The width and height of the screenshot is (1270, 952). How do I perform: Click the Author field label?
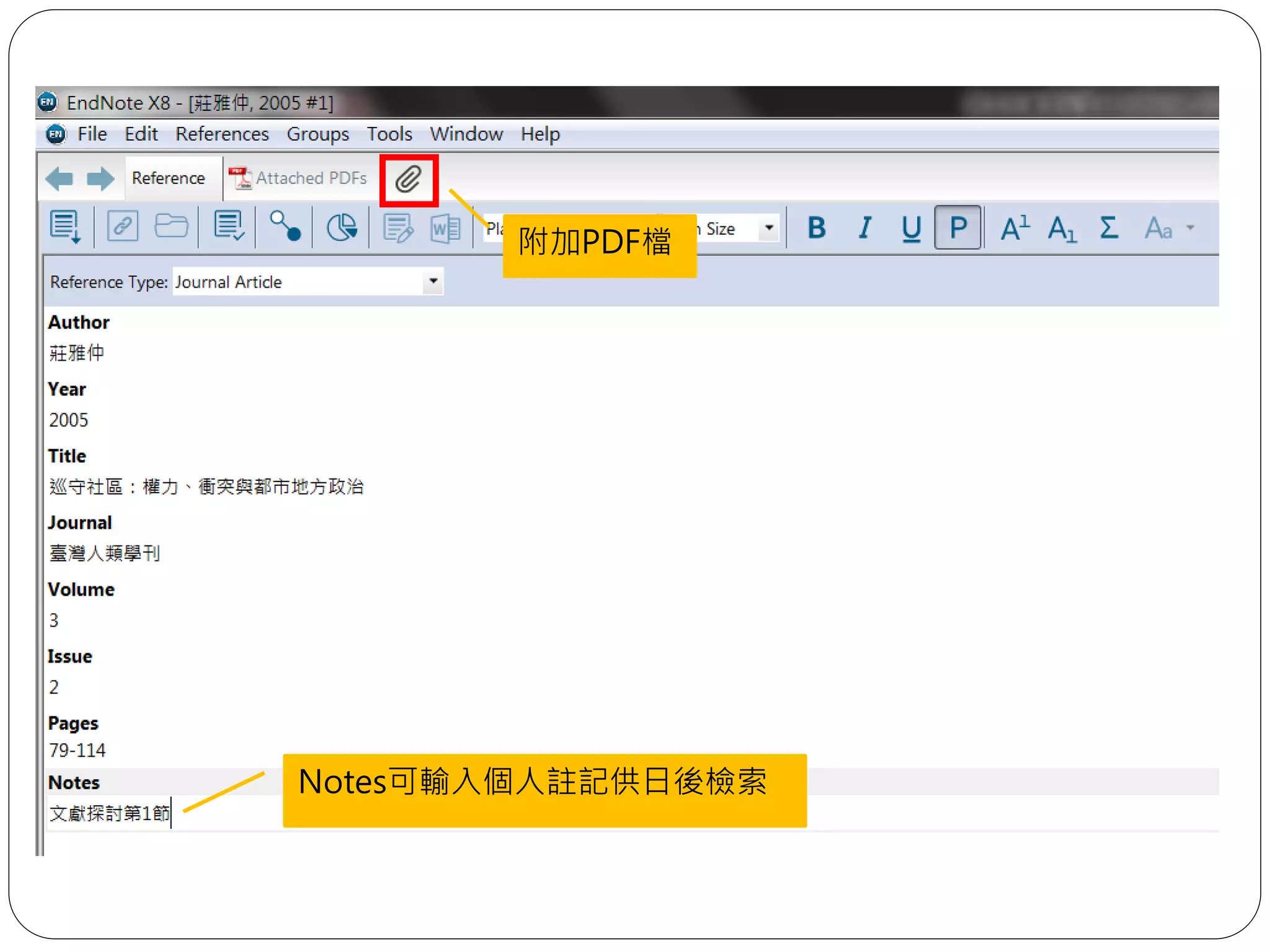tap(79, 322)
